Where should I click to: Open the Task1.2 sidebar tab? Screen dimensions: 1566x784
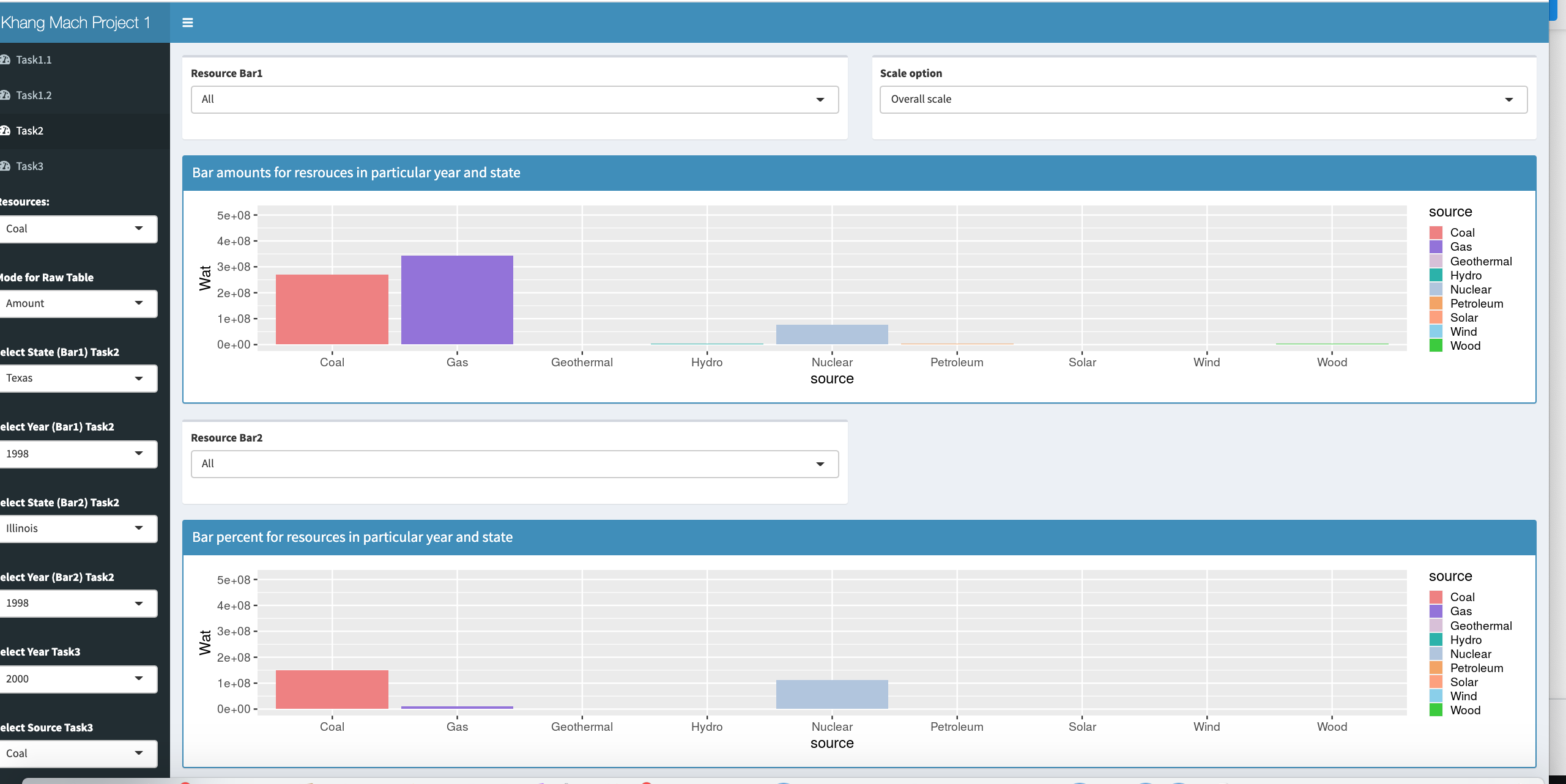tap(85, 95)
